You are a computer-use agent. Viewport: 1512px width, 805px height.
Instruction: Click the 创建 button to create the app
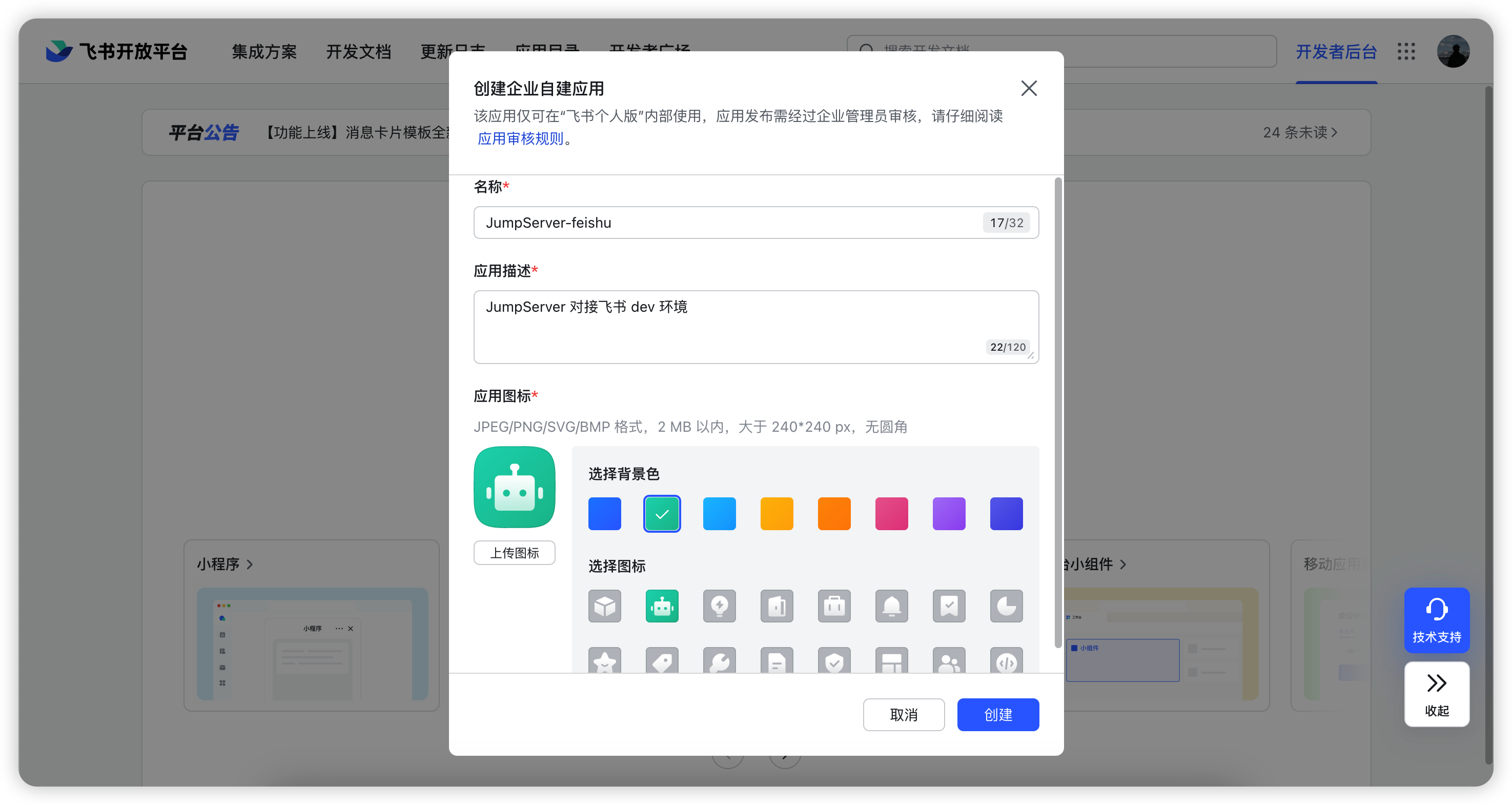[998, 715]
